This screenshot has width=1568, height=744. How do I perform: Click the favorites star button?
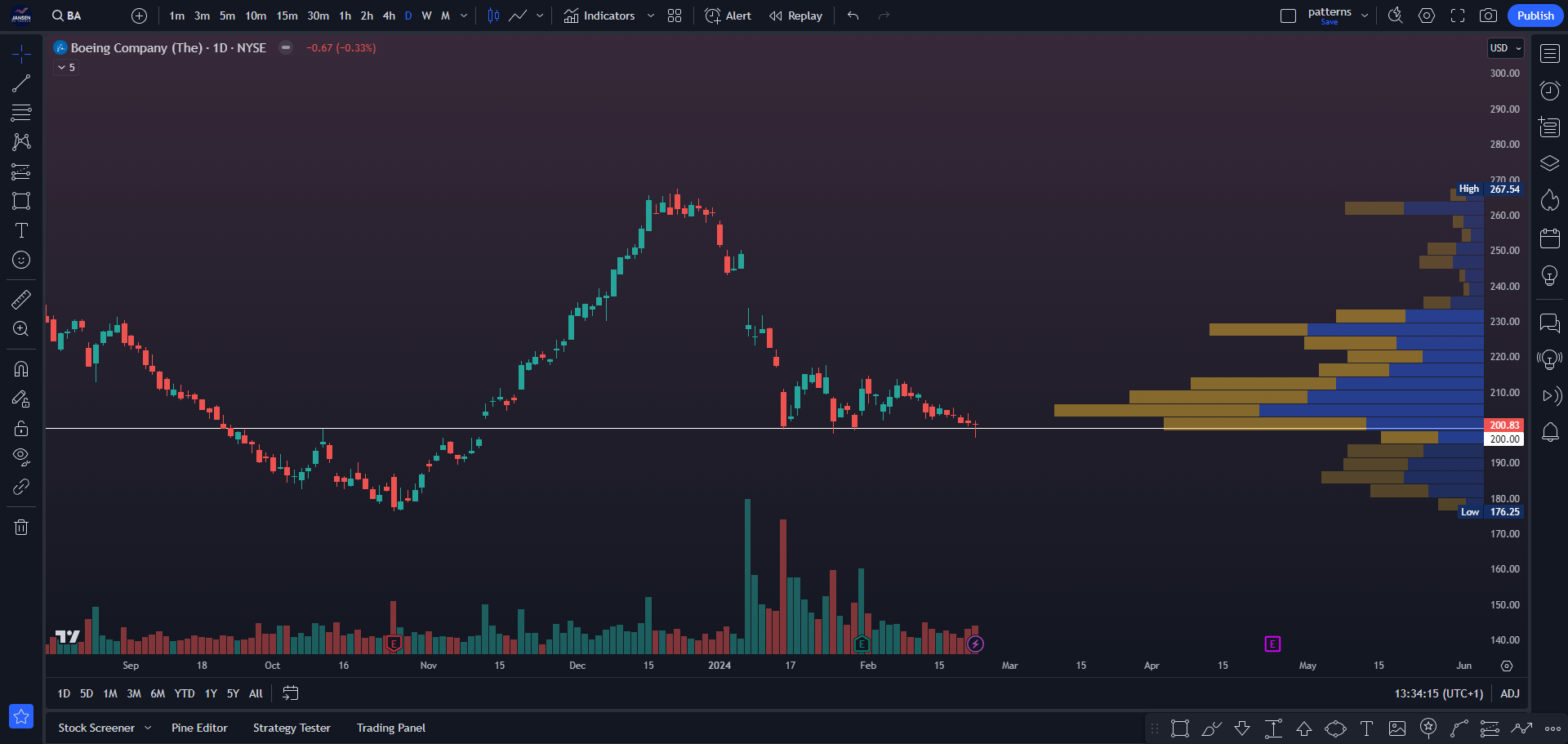pyautogui.click(x=21, y=716)
